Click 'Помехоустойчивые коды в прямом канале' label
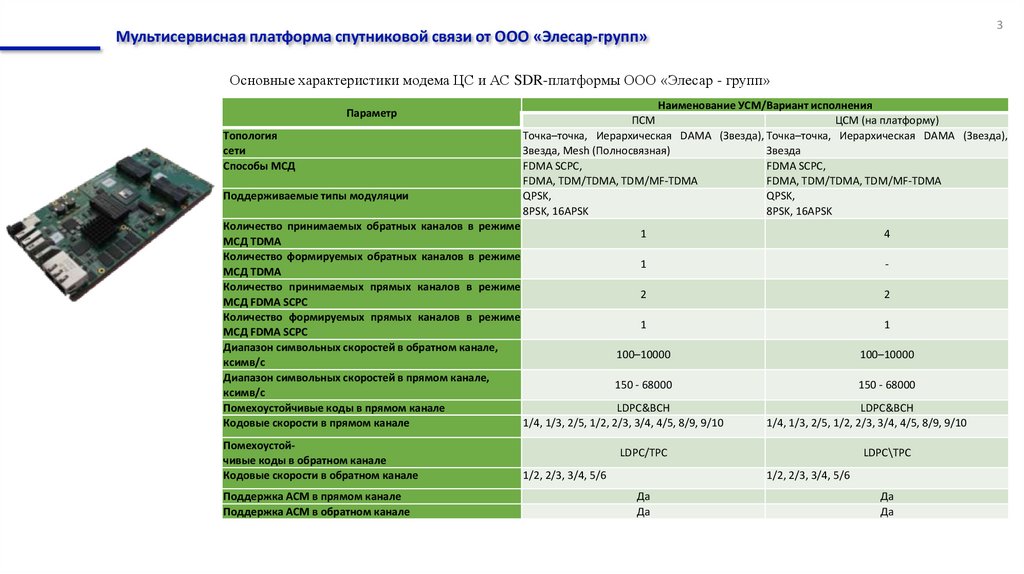The image size is (1024, 574). point(372,407)
